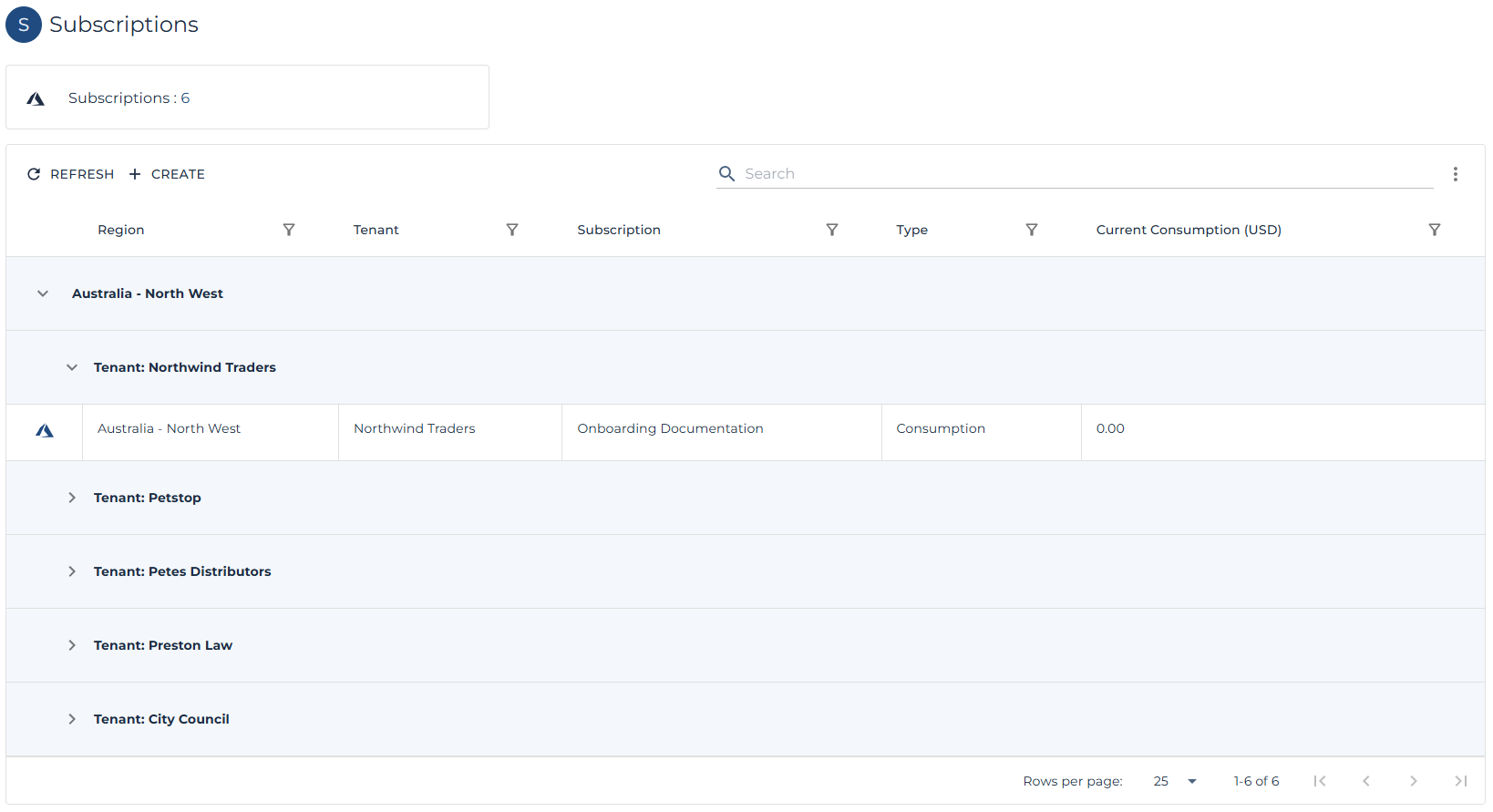1493x812 pixels.
Task: Expand Tenant: Petstop group
Action: pos(72,498)
